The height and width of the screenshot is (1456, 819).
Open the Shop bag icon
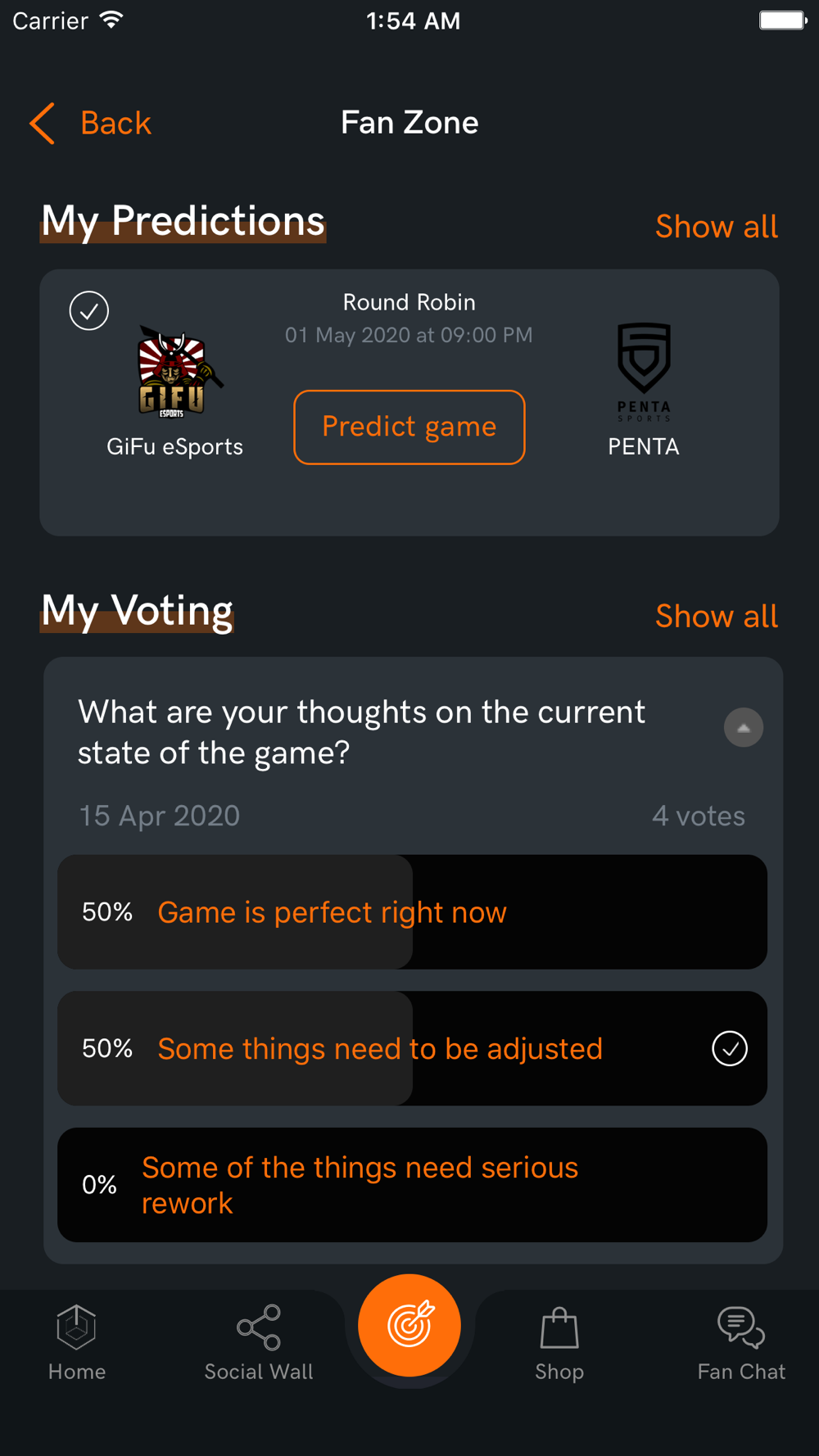click(559, 1327)
